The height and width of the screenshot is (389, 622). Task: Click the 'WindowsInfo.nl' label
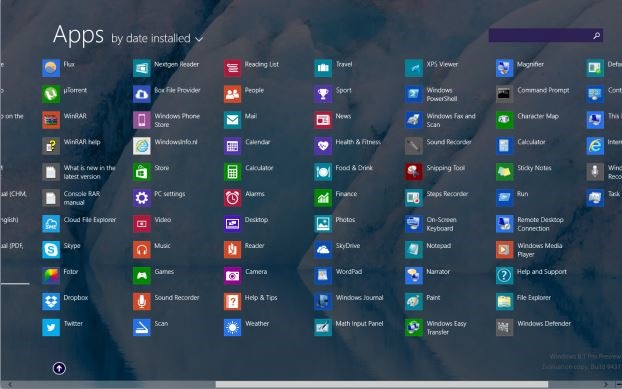[x=176, y=142]
